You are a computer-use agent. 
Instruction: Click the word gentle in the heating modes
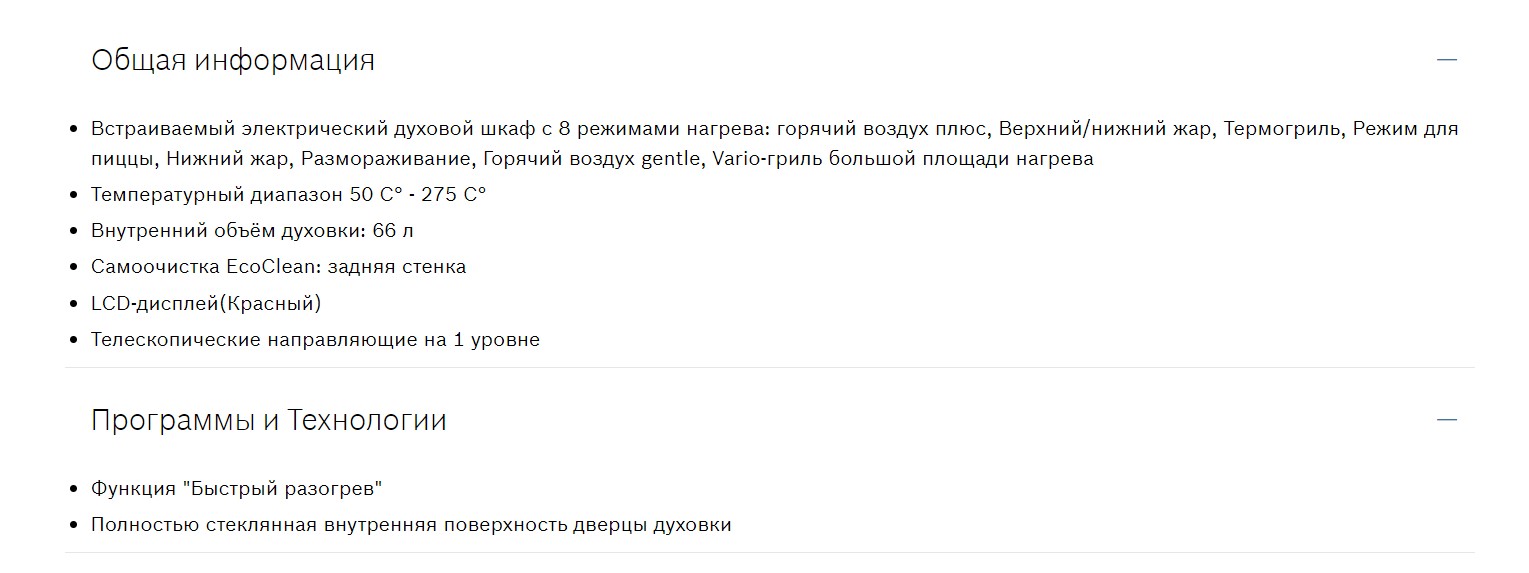pos(671,159)
